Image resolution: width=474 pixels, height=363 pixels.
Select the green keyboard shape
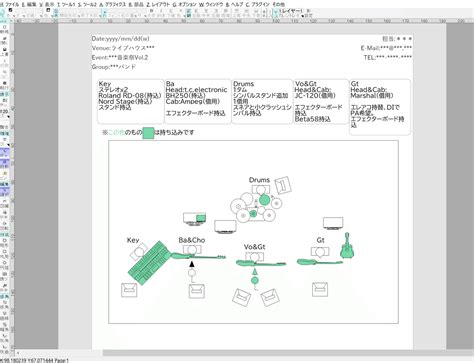150,263
